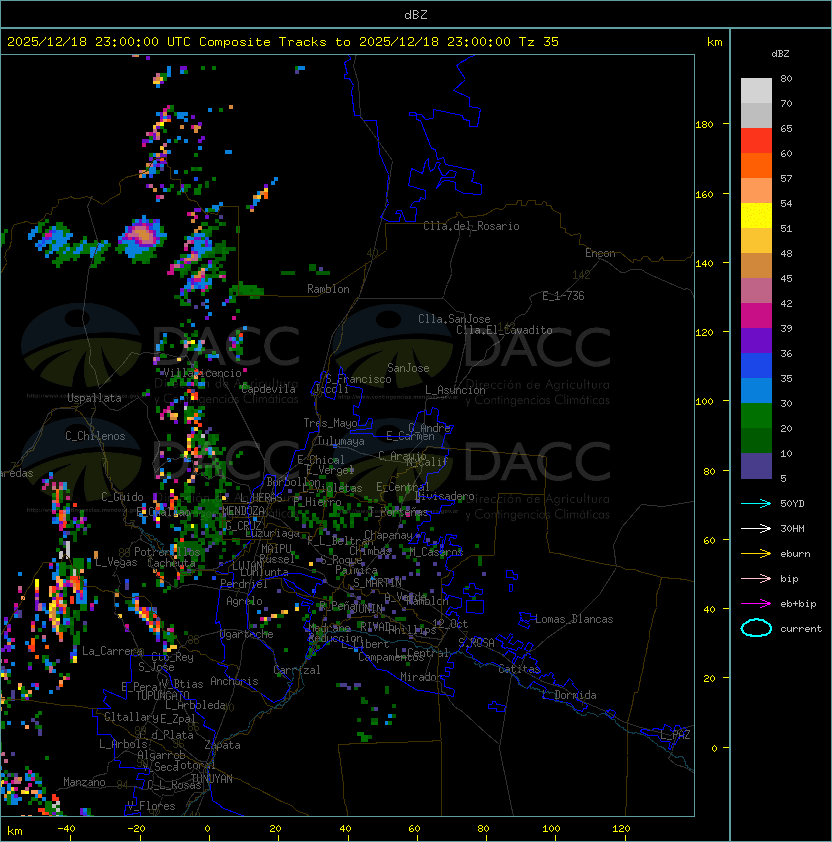Click the 'L_Dormida' map label
This screenshot has height=842, width=832.
pos(569,695)
